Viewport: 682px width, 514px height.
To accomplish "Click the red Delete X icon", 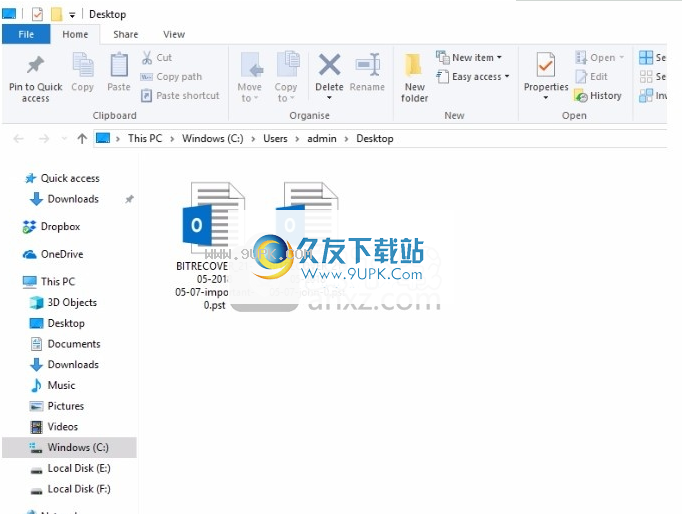I will click(x=329, y=64).
